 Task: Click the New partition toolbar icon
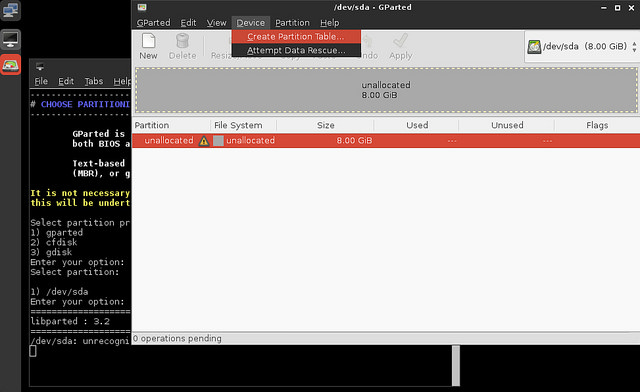click(148, 41)
